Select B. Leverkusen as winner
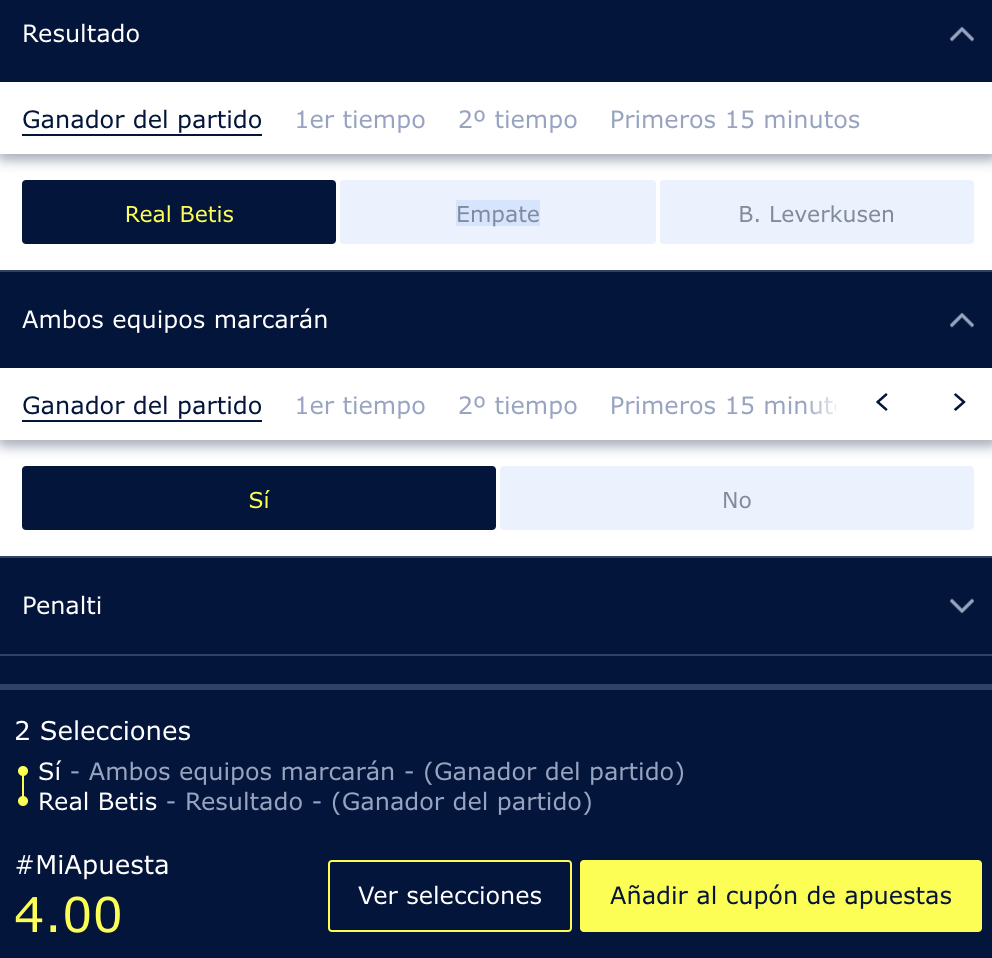 [x=816, y=212]
